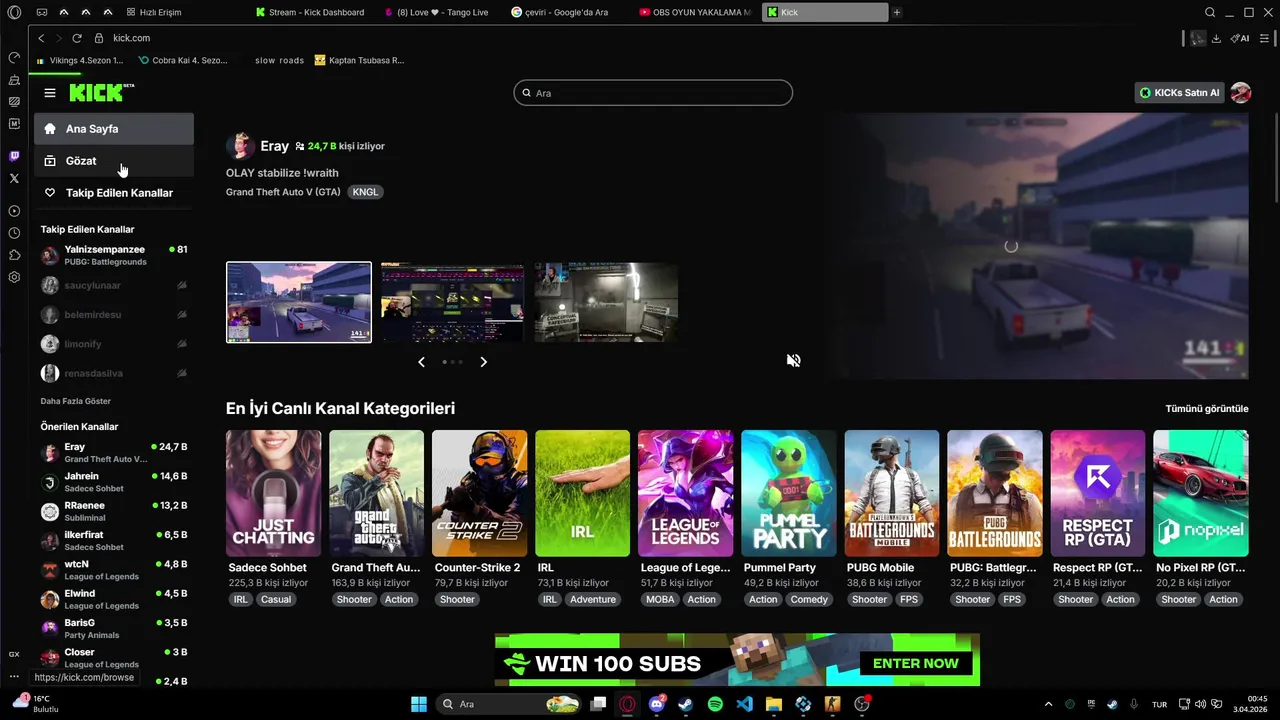Screen dimensions: 1280x720
Task: Open wtcN recommended channel
Action: click(x=114, y=570)
